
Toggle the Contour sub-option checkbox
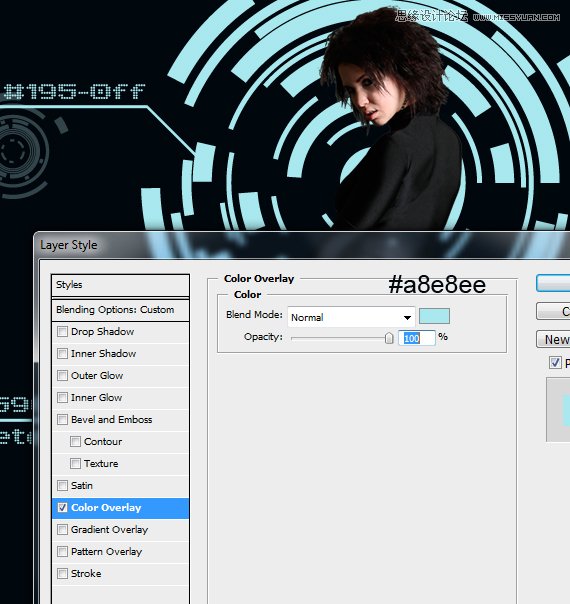(x=75, y=441)
